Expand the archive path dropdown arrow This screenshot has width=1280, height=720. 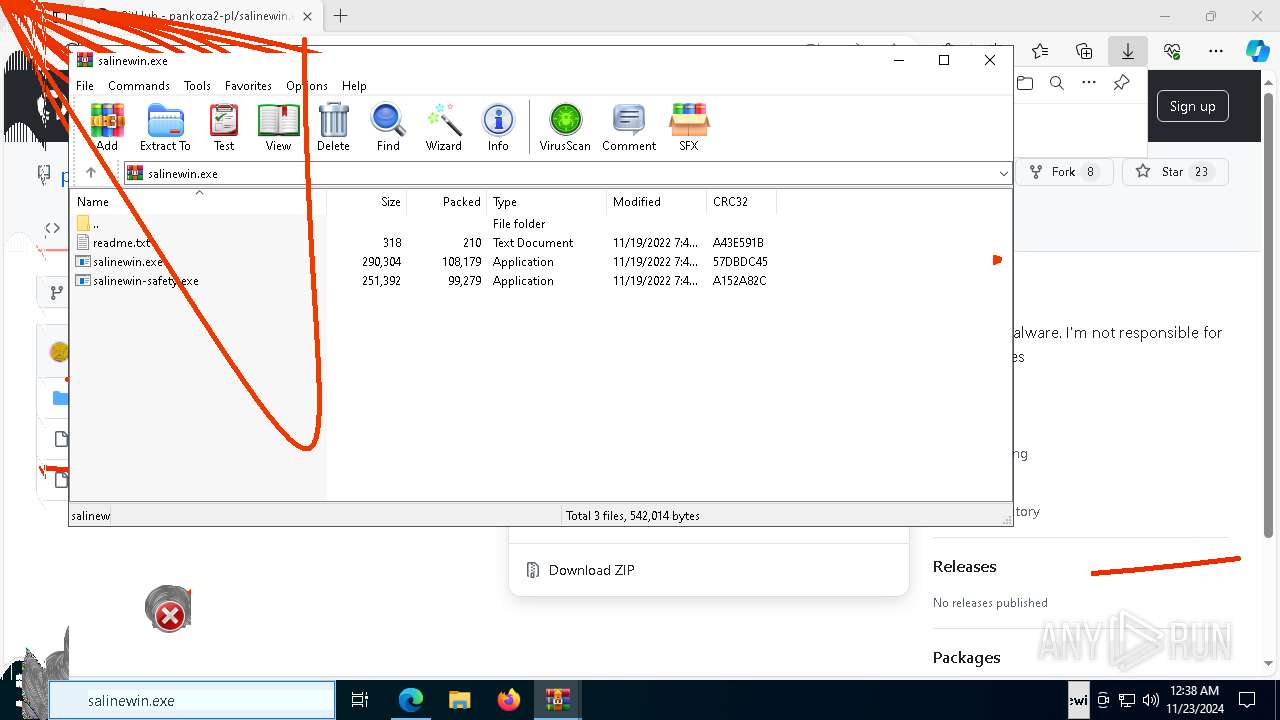(1003, 174)
